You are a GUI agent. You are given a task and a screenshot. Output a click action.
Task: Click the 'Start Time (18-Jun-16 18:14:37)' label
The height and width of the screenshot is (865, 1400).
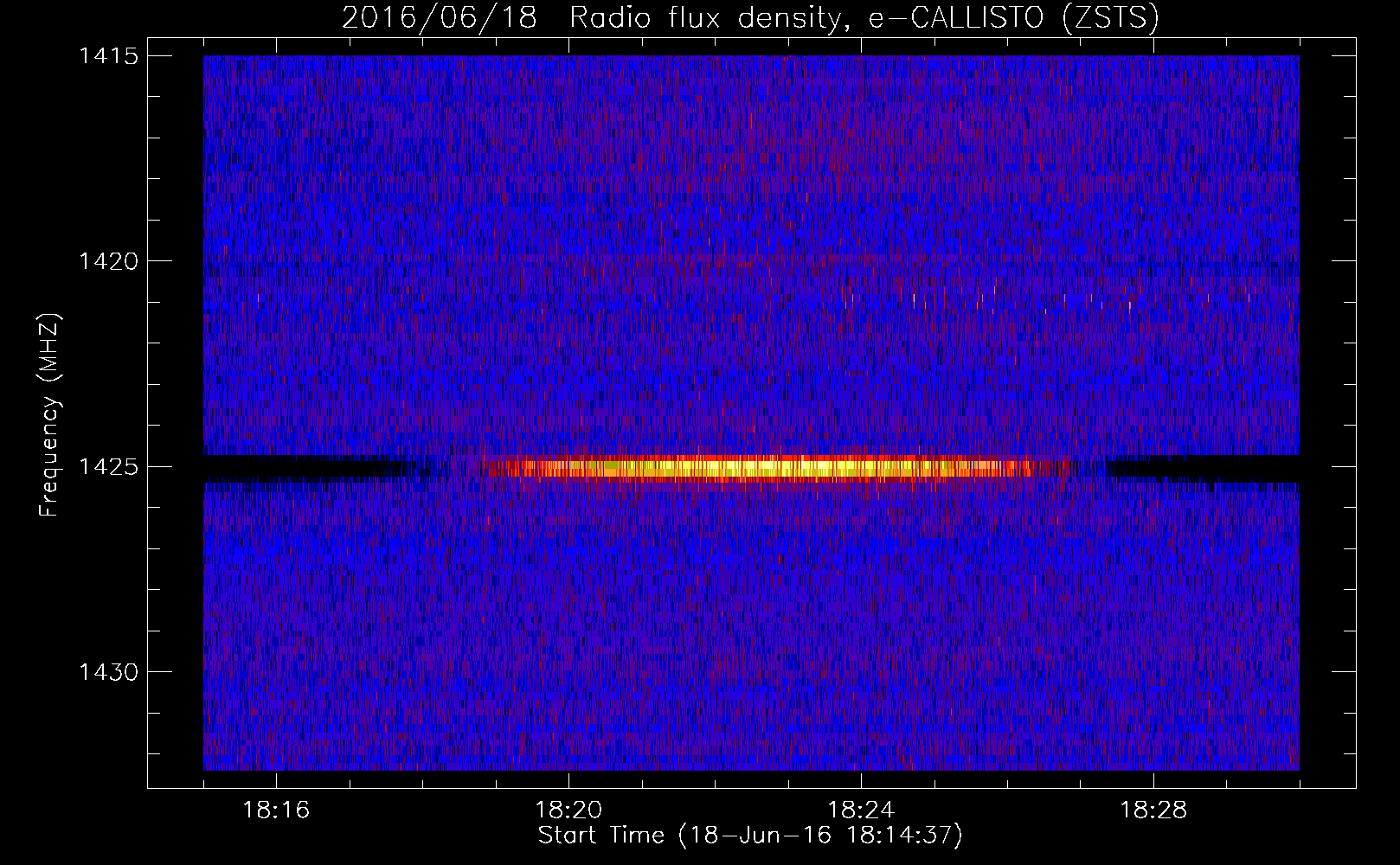pos(750,836)
